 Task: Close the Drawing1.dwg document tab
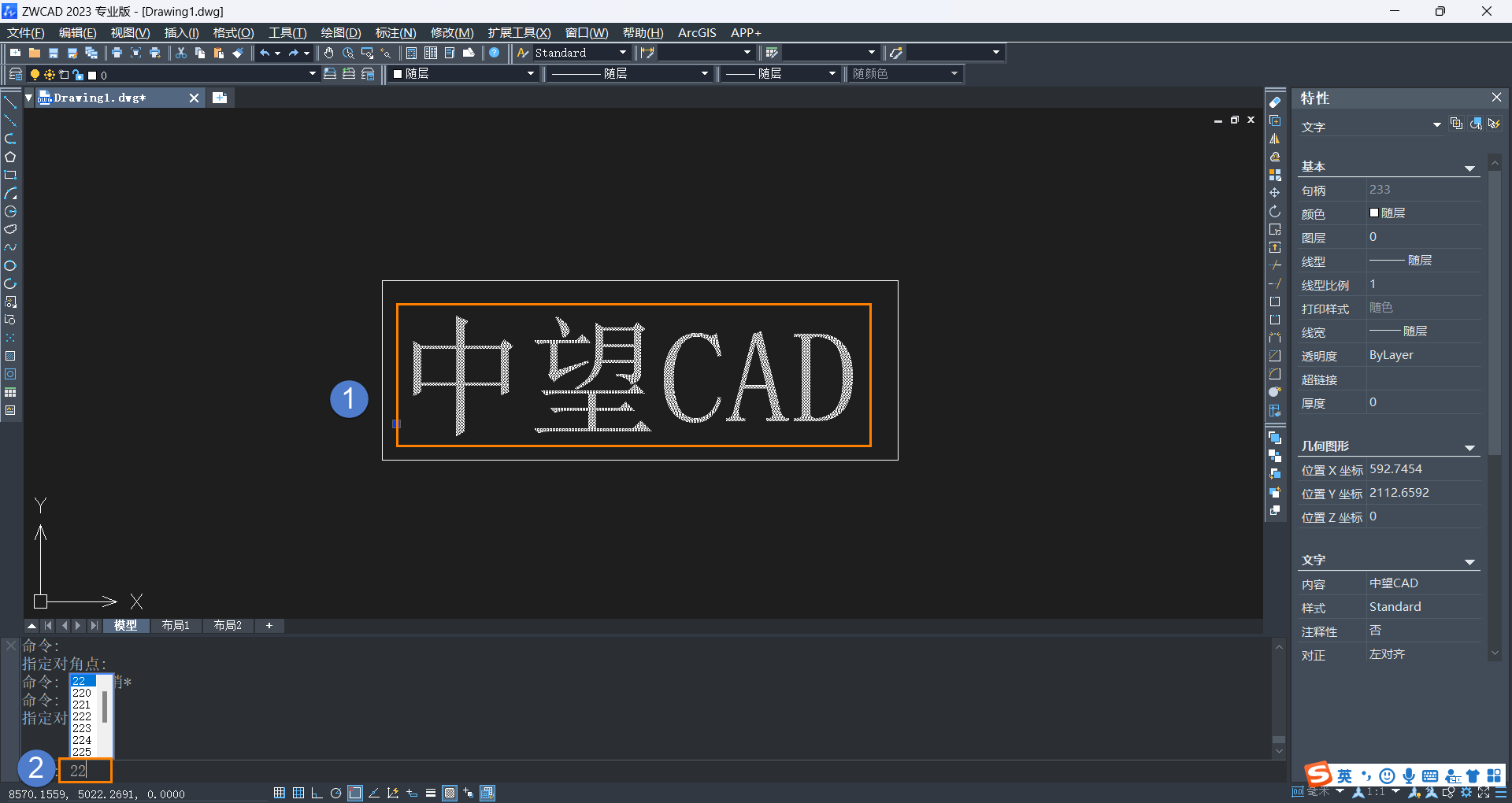pos(194,98)
